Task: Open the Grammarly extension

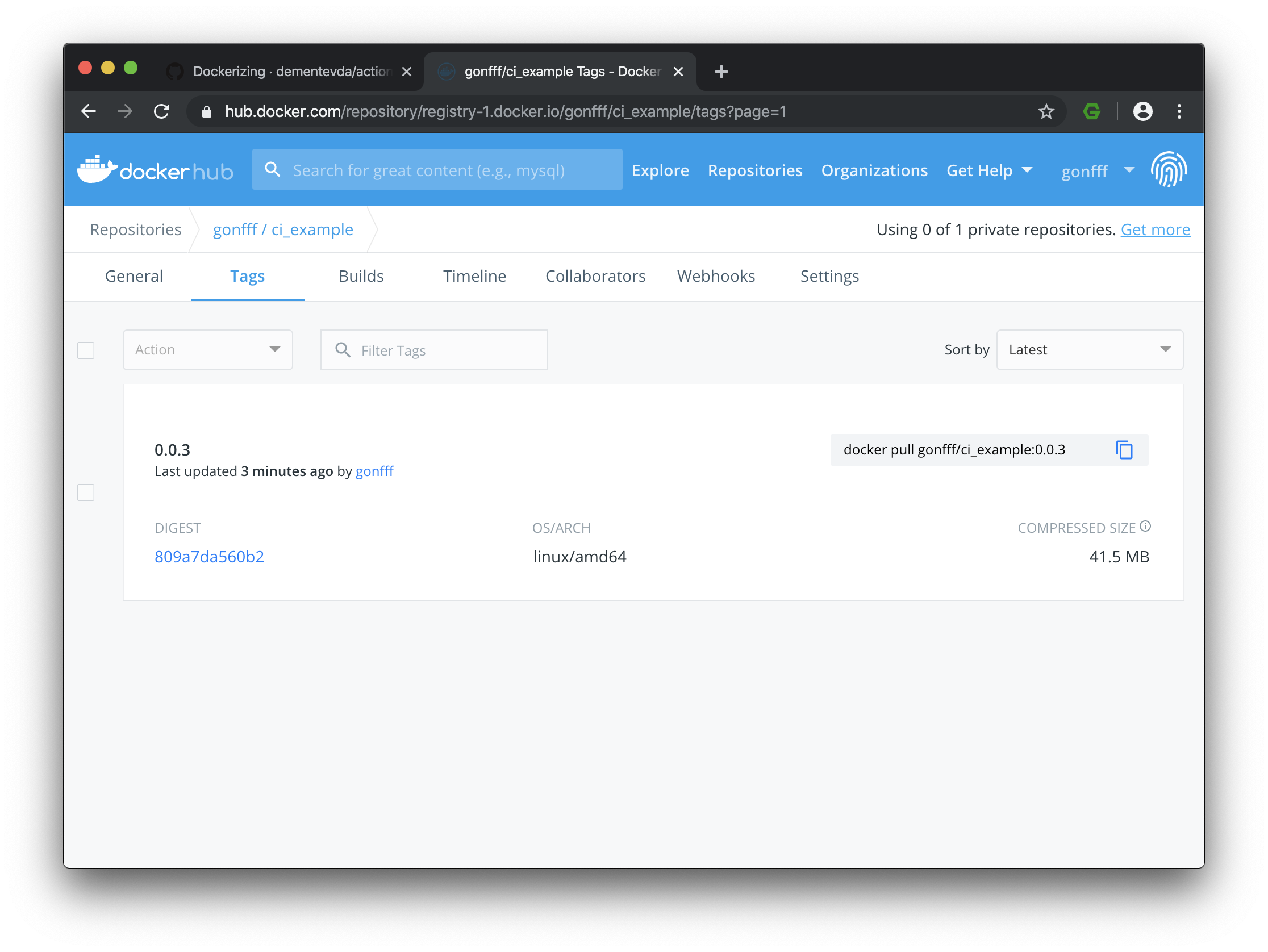Action: [1091, 111]
